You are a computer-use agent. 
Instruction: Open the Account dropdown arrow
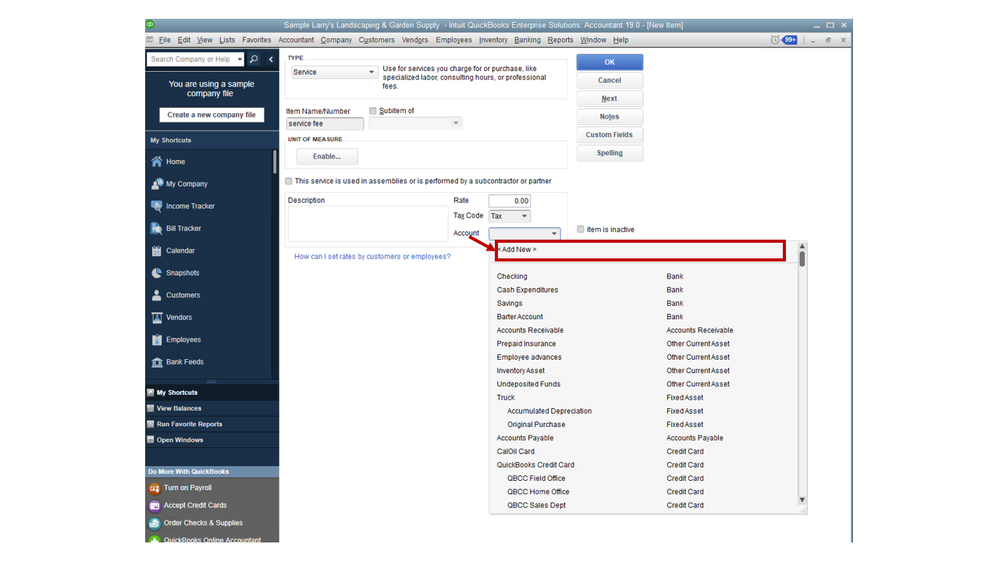click(x=554, y=233)
